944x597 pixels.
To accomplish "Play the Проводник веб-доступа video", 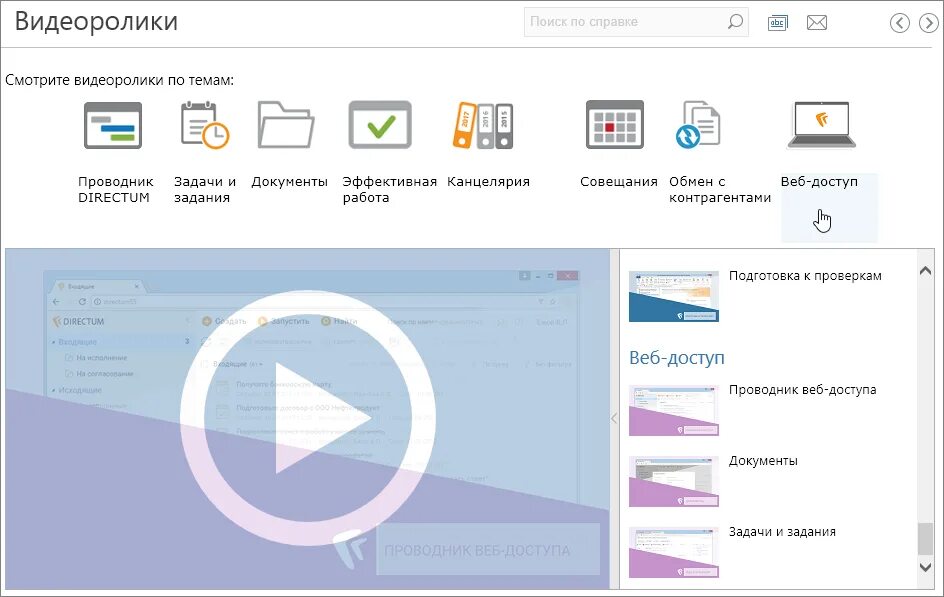I will pyautogui.click(x=307, y=418).
